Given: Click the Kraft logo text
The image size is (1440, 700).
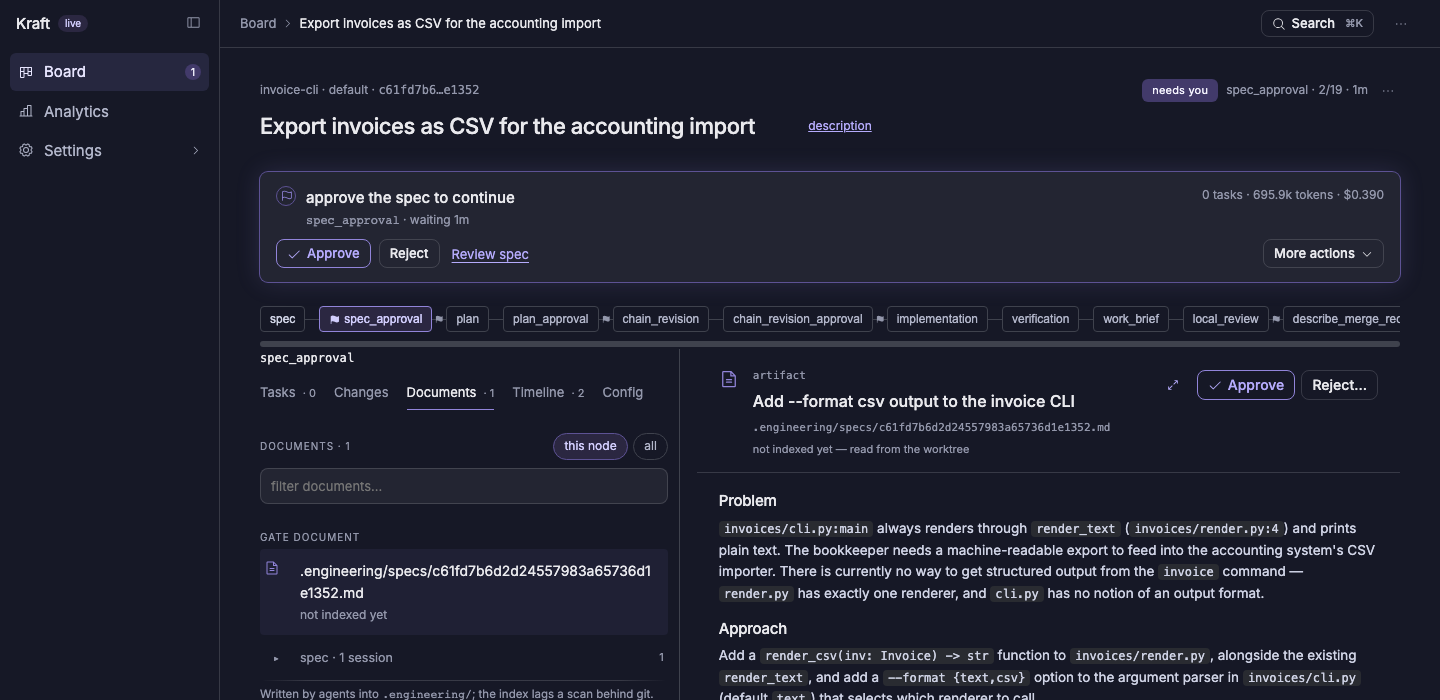Looking at the screenshot, I should 33,23.
